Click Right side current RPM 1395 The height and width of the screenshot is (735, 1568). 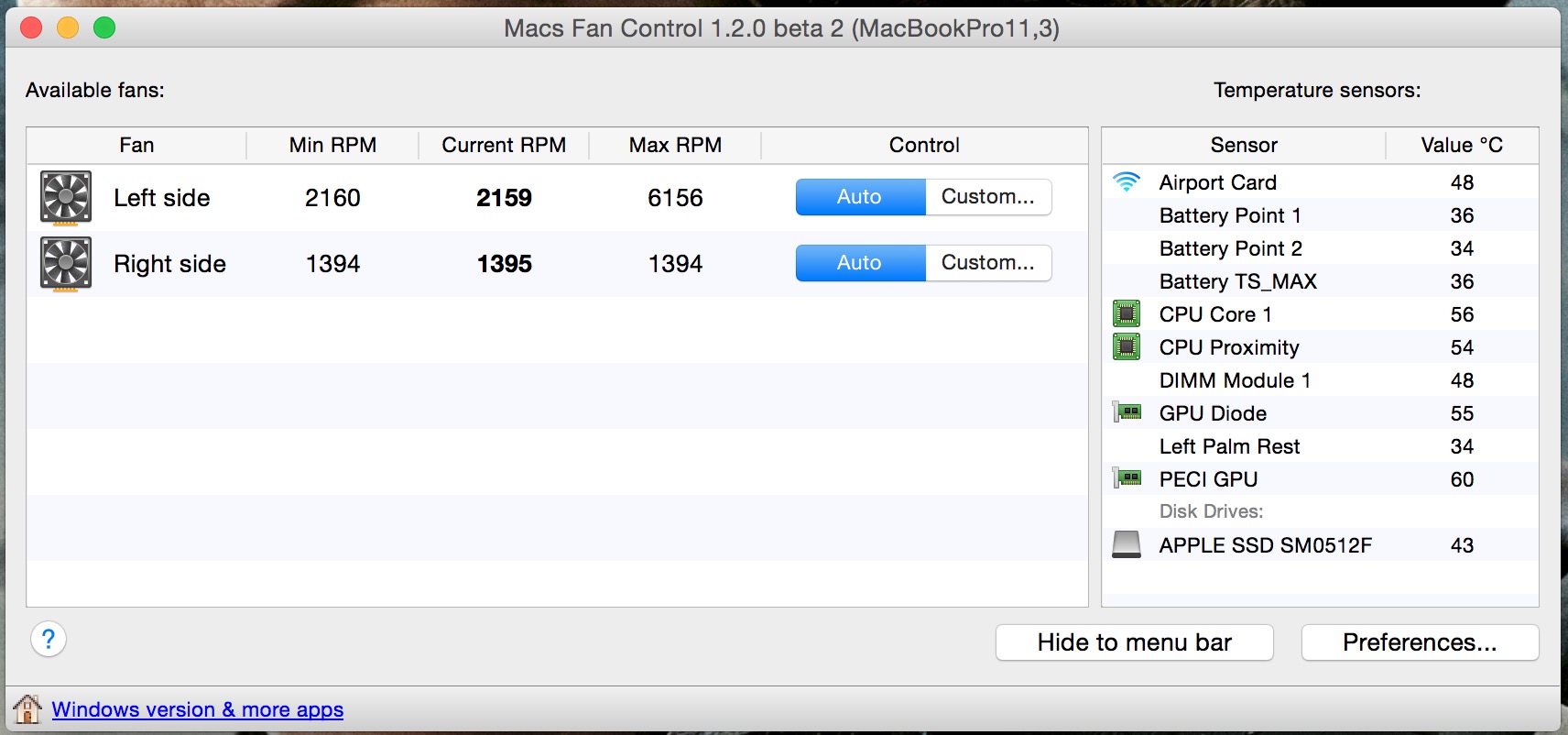504,264
